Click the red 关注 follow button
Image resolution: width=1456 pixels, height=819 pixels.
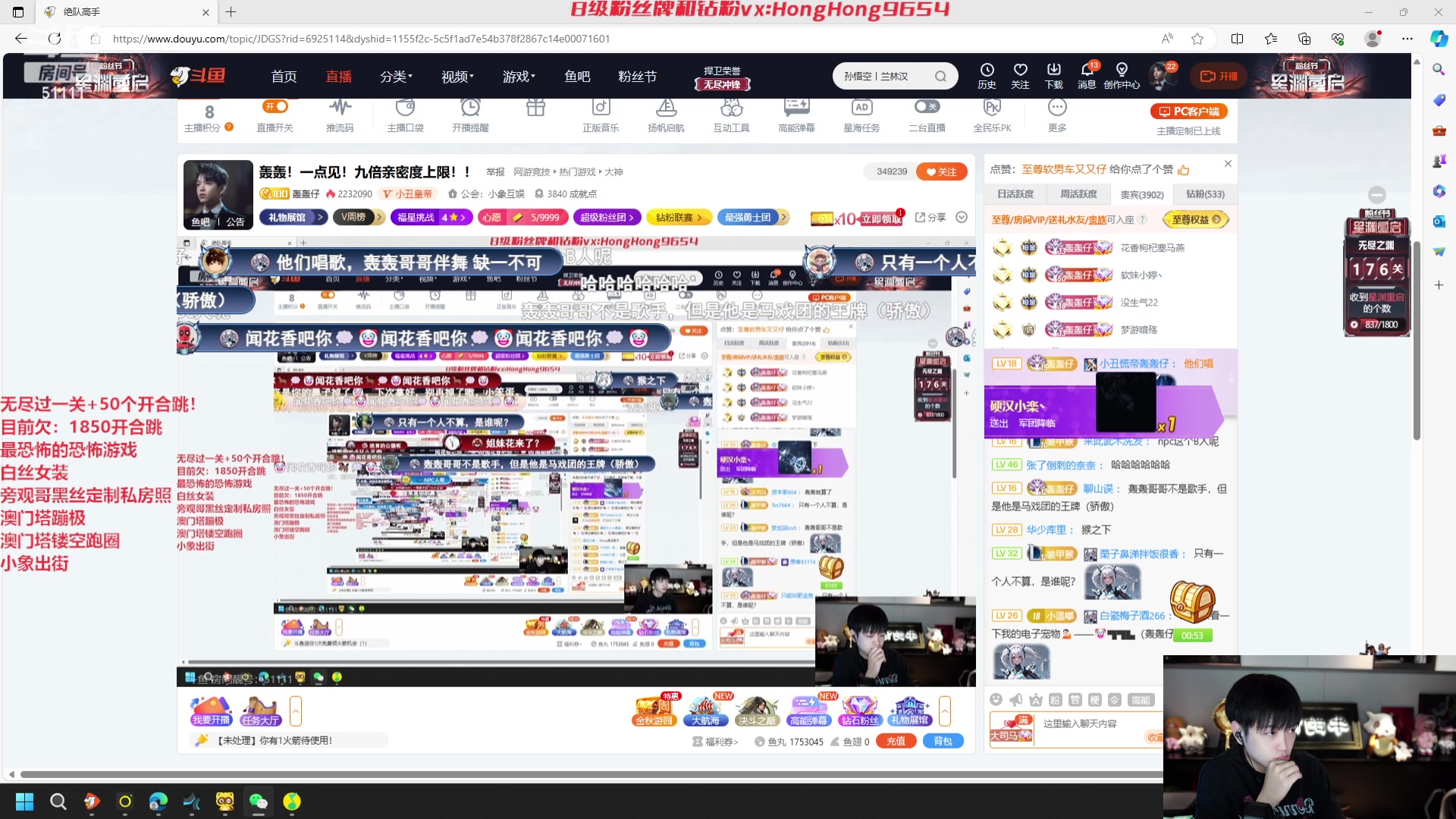point(942,171)
